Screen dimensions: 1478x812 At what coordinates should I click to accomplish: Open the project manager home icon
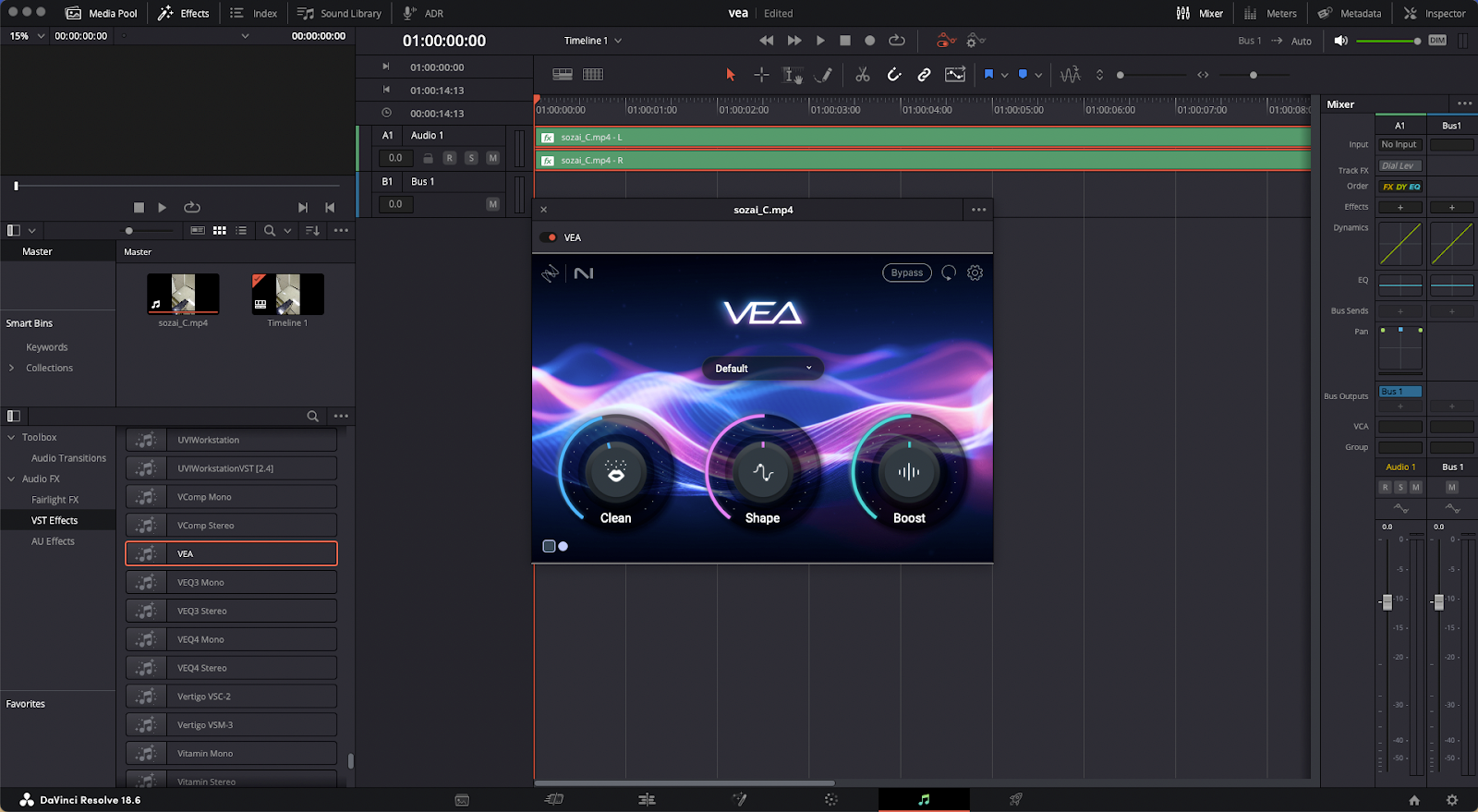click(x=1414, y=800)
